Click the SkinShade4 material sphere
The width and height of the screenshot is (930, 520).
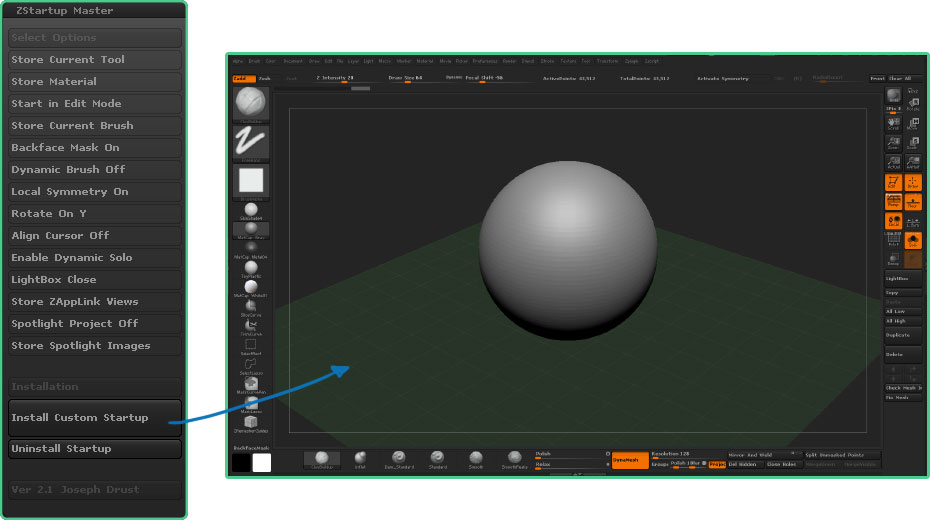[x=250, y=211]
